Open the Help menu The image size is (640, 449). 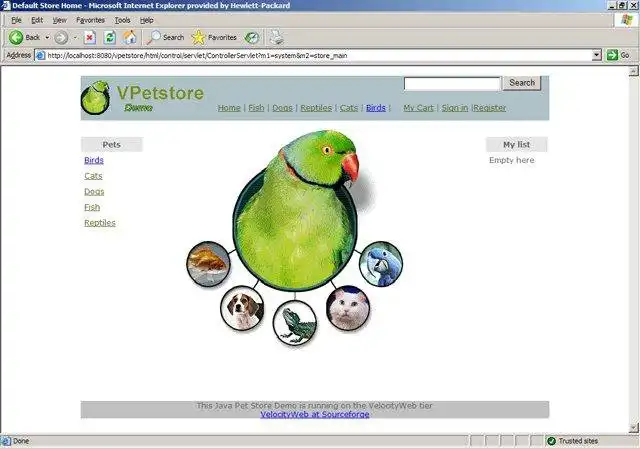coord(147,20)
